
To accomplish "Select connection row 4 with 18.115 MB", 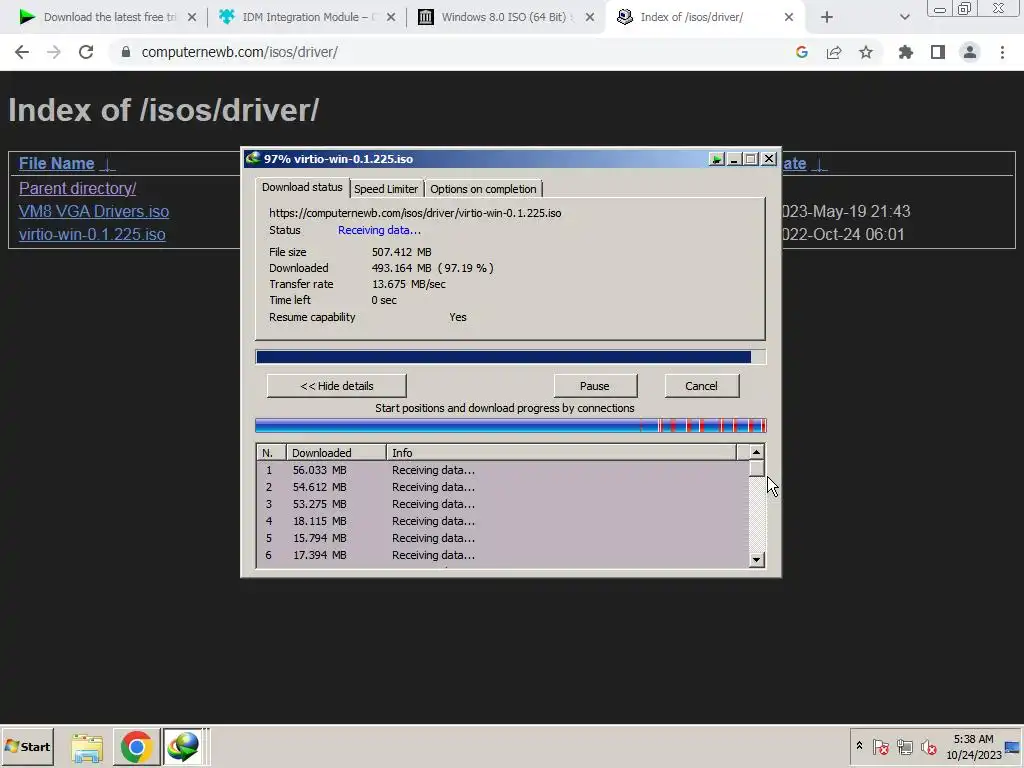I will [x=503, y=521].
